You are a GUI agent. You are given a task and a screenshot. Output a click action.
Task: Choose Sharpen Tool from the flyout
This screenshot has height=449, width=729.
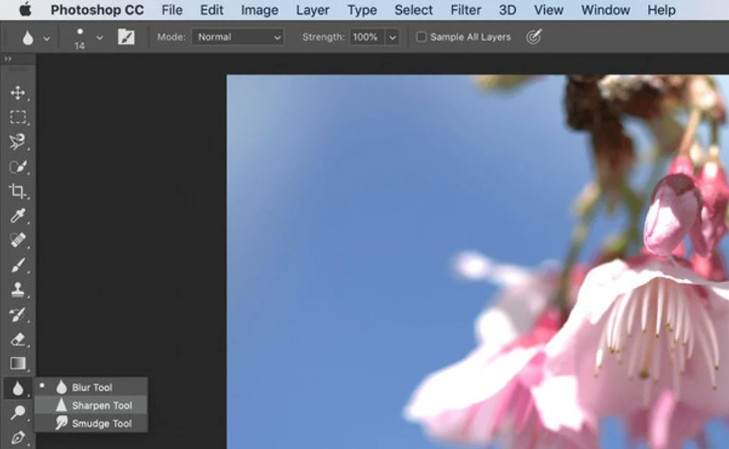coord(101,405)
